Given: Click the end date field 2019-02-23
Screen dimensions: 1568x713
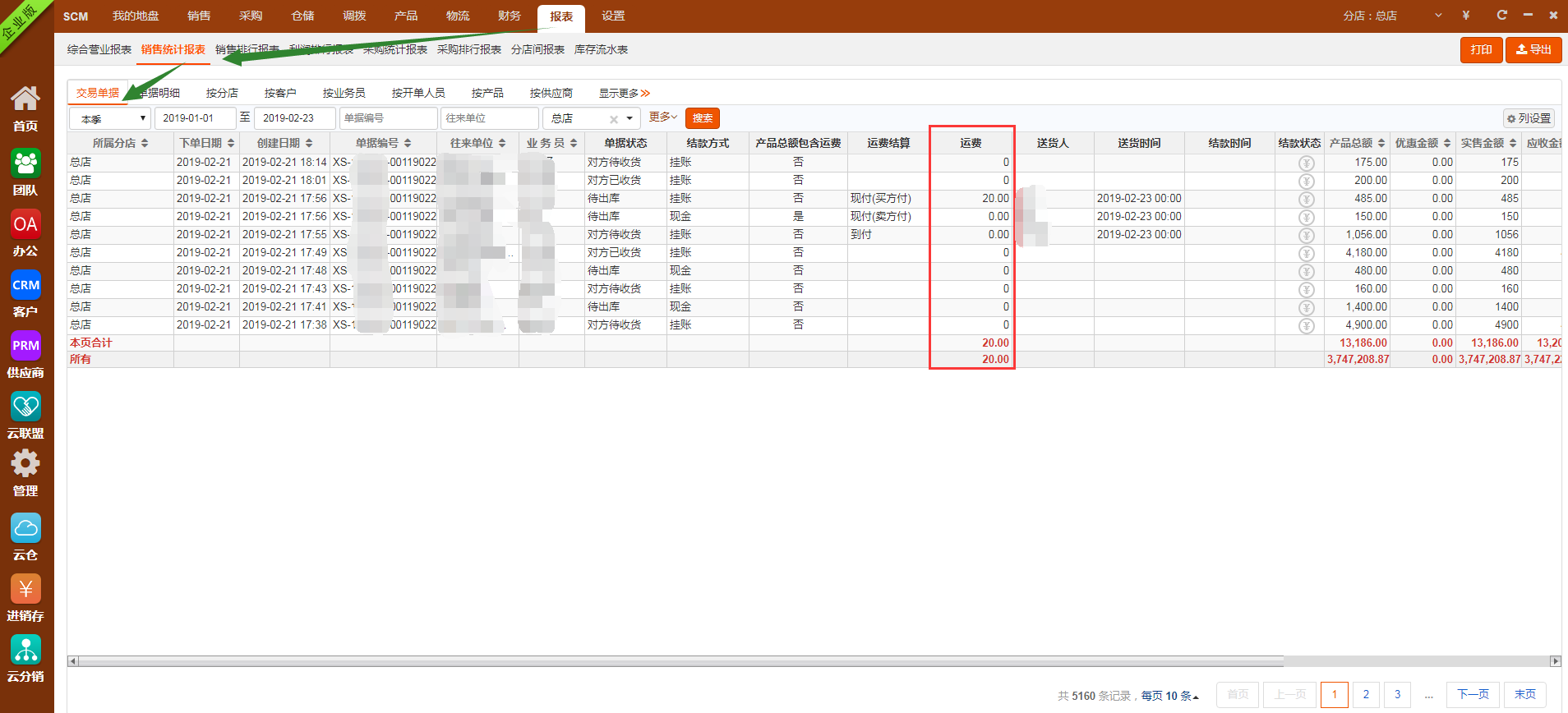Looking at the screenshot, I should [295, 118].
